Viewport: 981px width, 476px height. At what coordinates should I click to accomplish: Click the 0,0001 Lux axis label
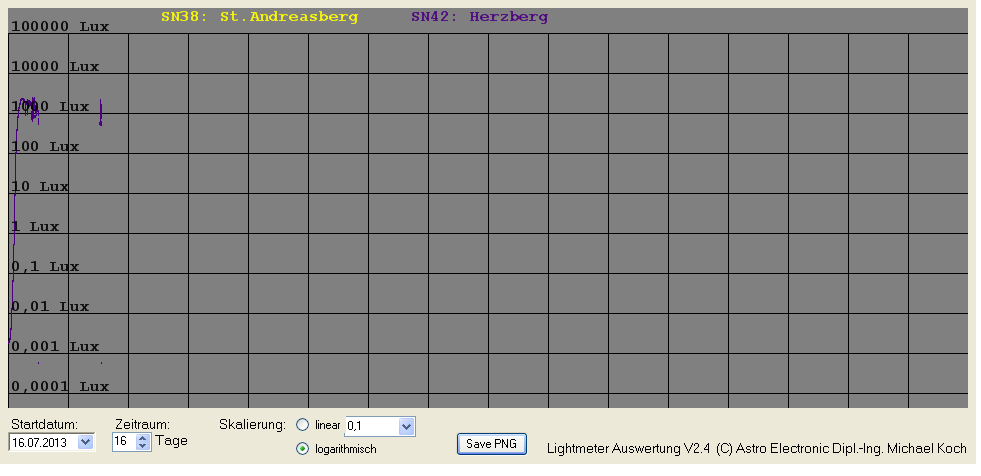pos(59,387)
